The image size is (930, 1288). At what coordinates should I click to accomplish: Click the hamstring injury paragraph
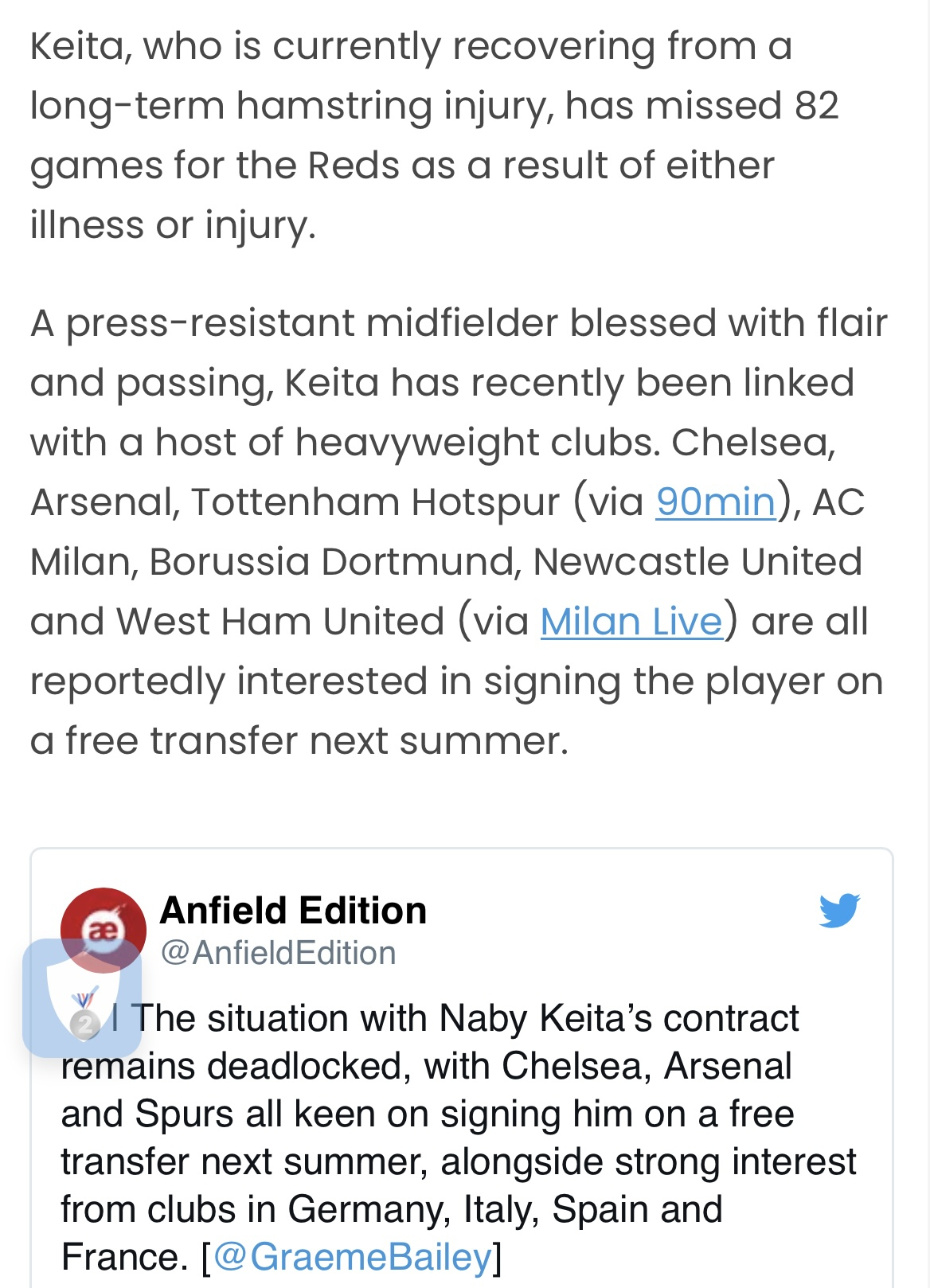click(x=435, y=135)
